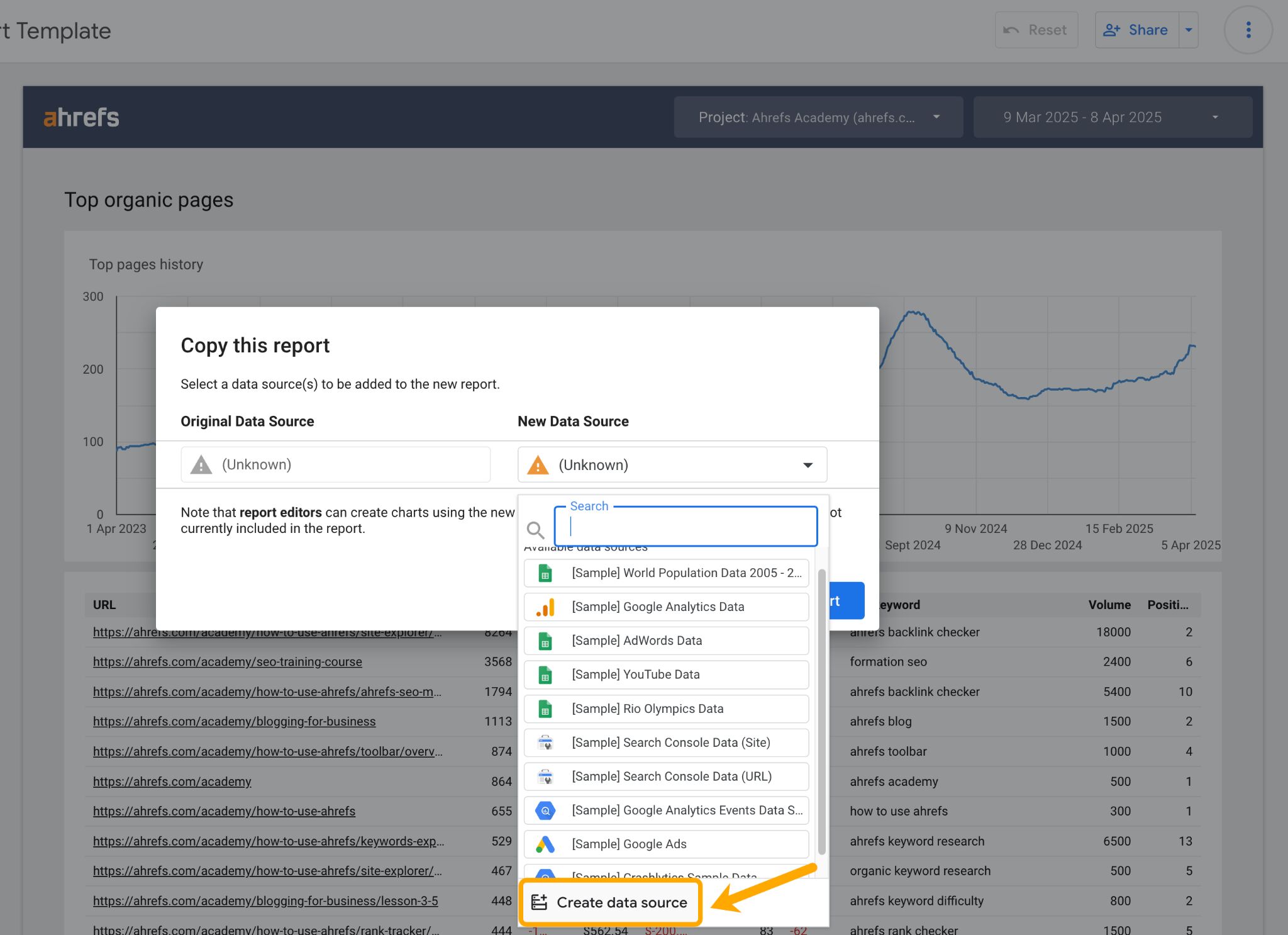Open the ahrefs.com/academy link
The width and height of the screenshot is (1288, 935).
pos(171,781)
